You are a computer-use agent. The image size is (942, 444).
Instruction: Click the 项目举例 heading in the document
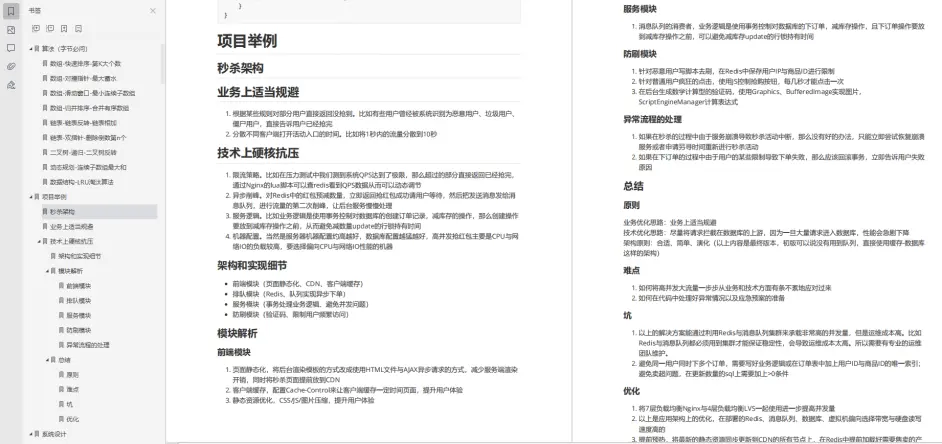click(x=247, y=41)
